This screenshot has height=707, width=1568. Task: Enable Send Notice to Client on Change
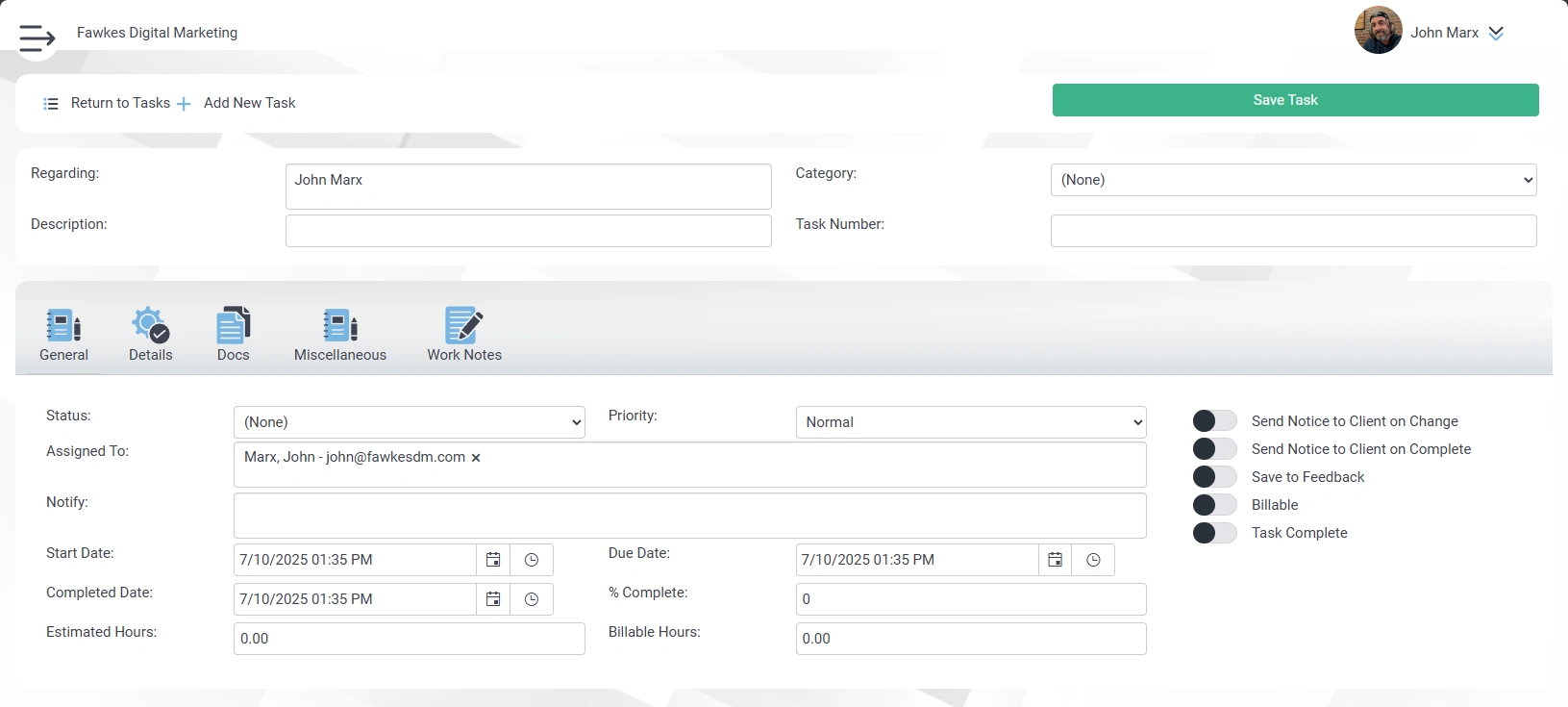point(1214,421)
